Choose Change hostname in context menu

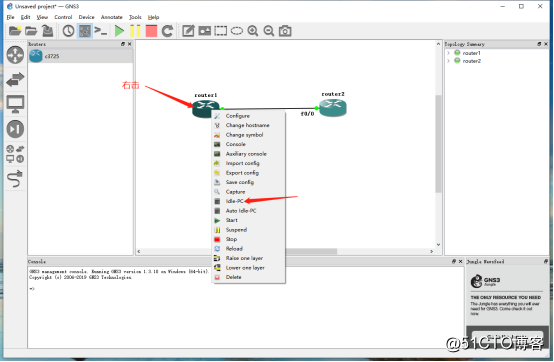[248, 125]
